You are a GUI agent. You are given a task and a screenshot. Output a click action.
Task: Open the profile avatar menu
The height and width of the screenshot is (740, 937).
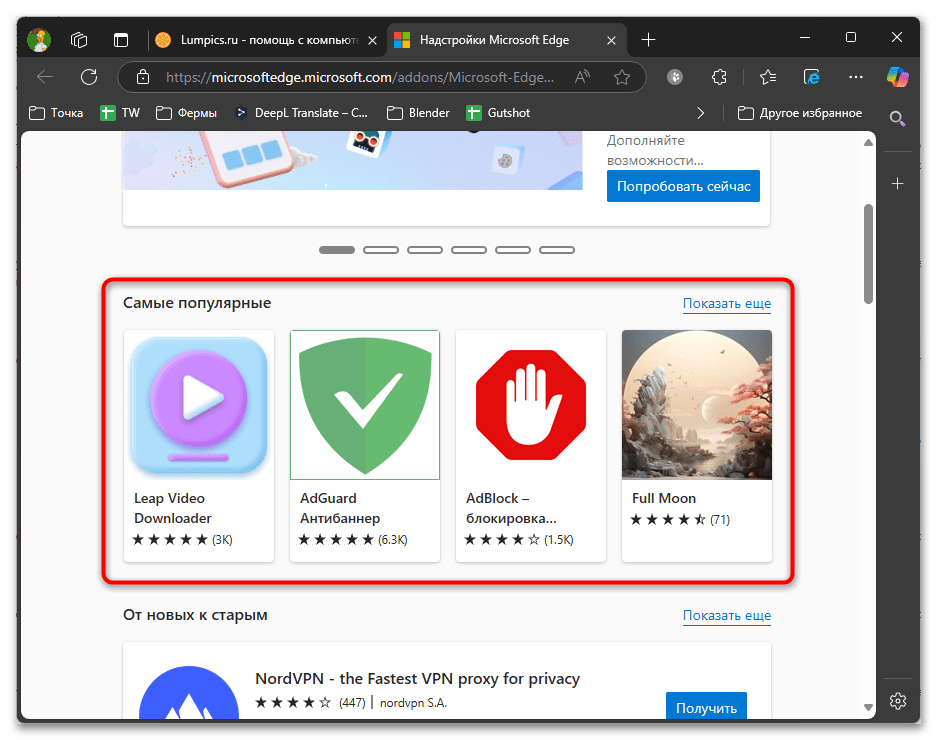tap(39, 40)
